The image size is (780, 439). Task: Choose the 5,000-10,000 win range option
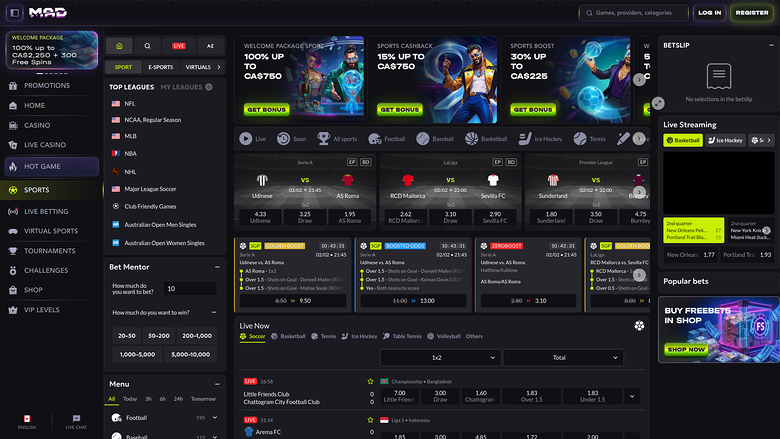[x=190, y=354]
